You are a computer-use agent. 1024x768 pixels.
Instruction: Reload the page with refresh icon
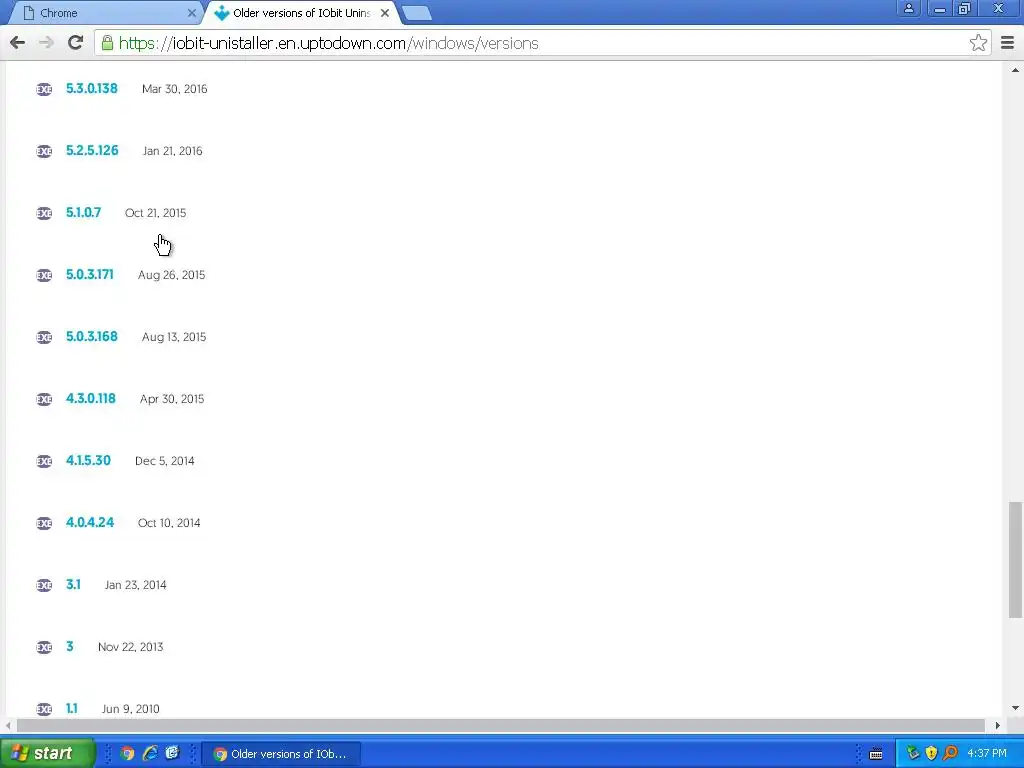tap(76, 43)
